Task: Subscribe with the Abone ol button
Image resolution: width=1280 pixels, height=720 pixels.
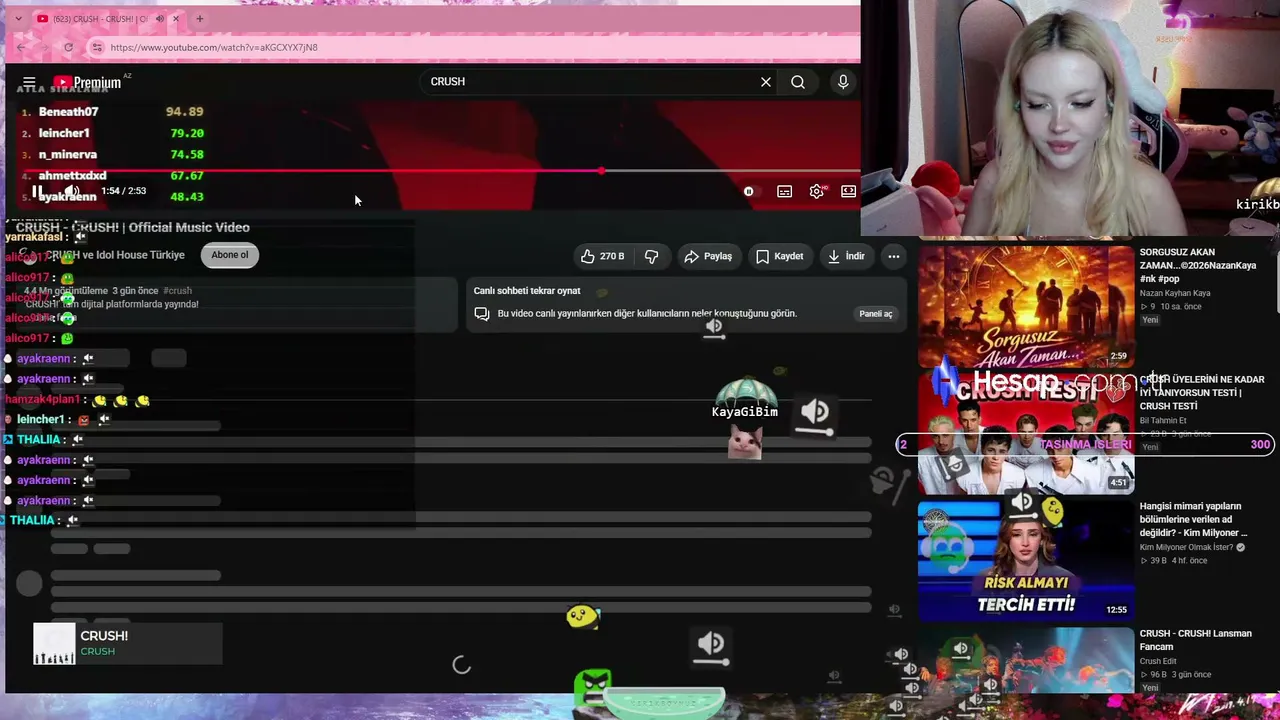Action: tap(230, 255)
